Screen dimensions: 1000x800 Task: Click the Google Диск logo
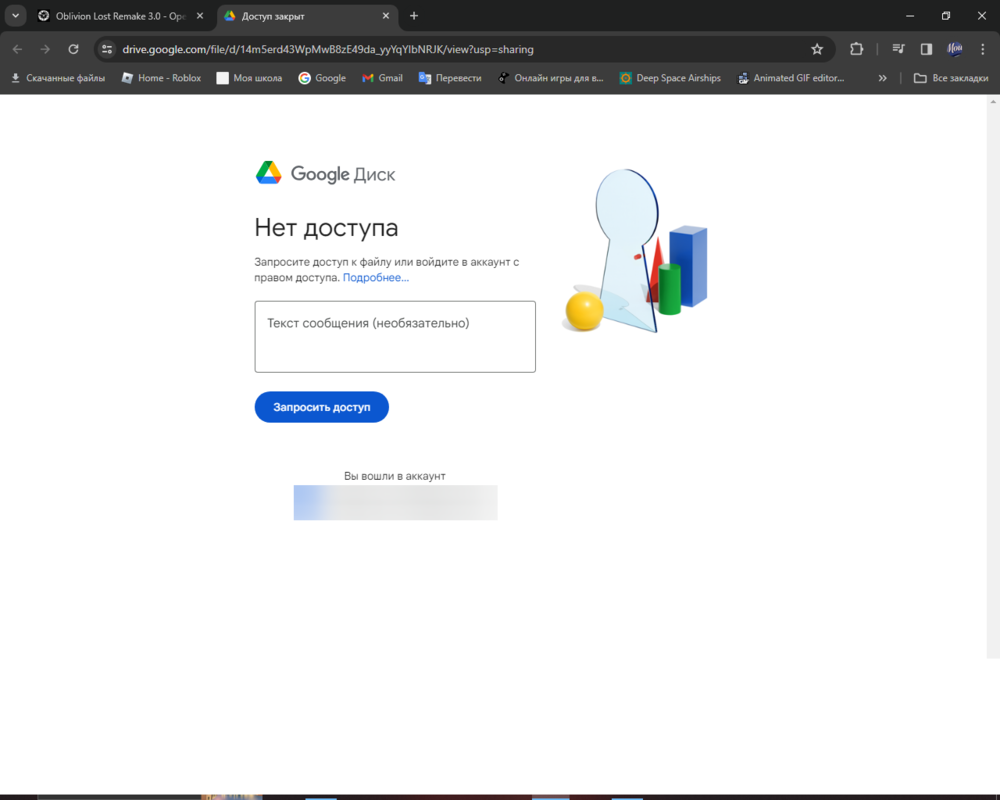325,174
